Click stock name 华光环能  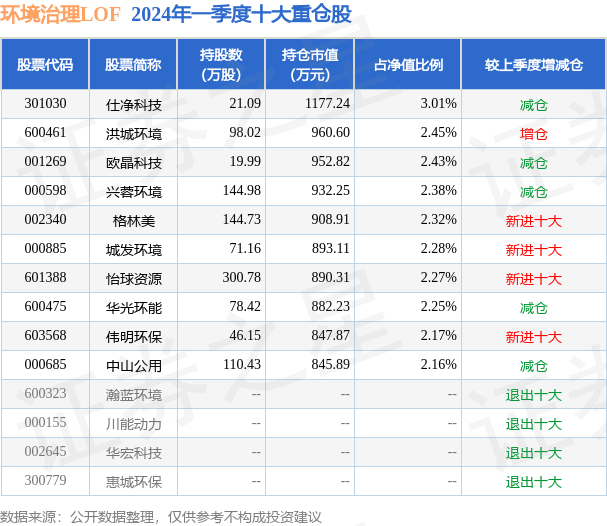[x=134, y=308]
